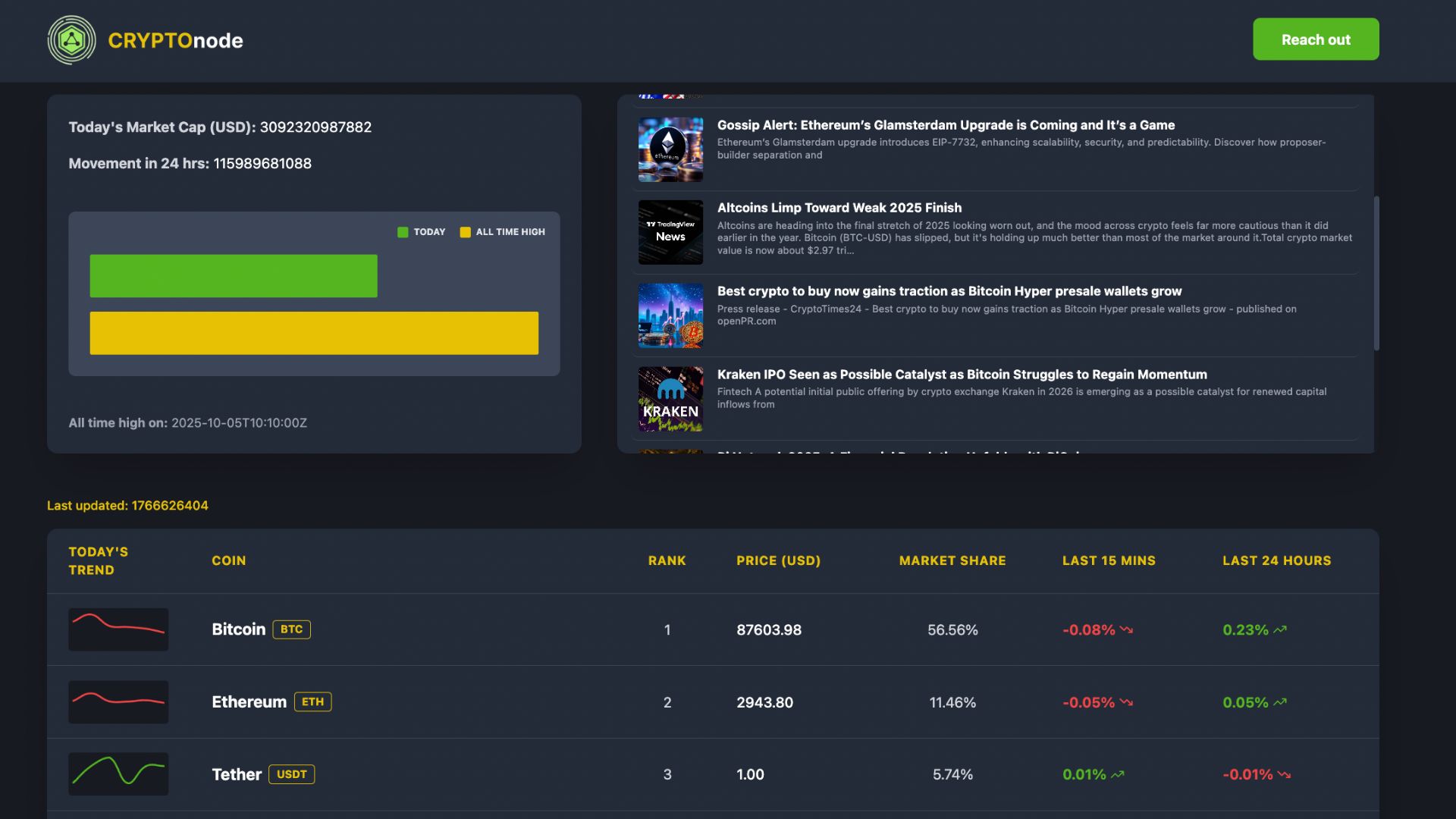The width and height of the screenshot is (1456, 819).
Task: Select the ETH badge next to Ethereum
Action: point(312,701)
